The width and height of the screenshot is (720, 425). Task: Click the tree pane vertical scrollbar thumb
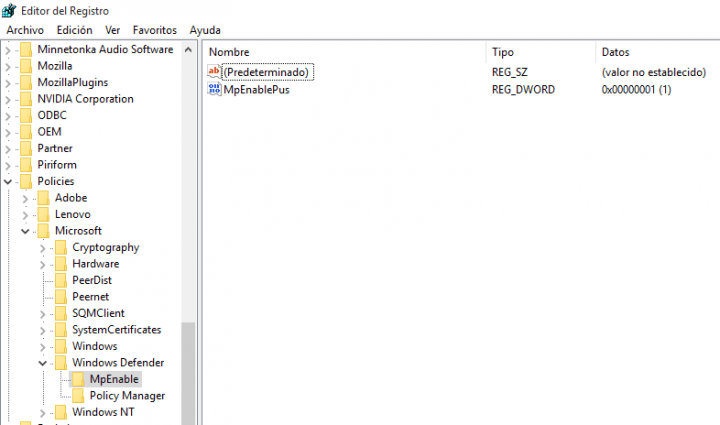[x=188, y=373]
